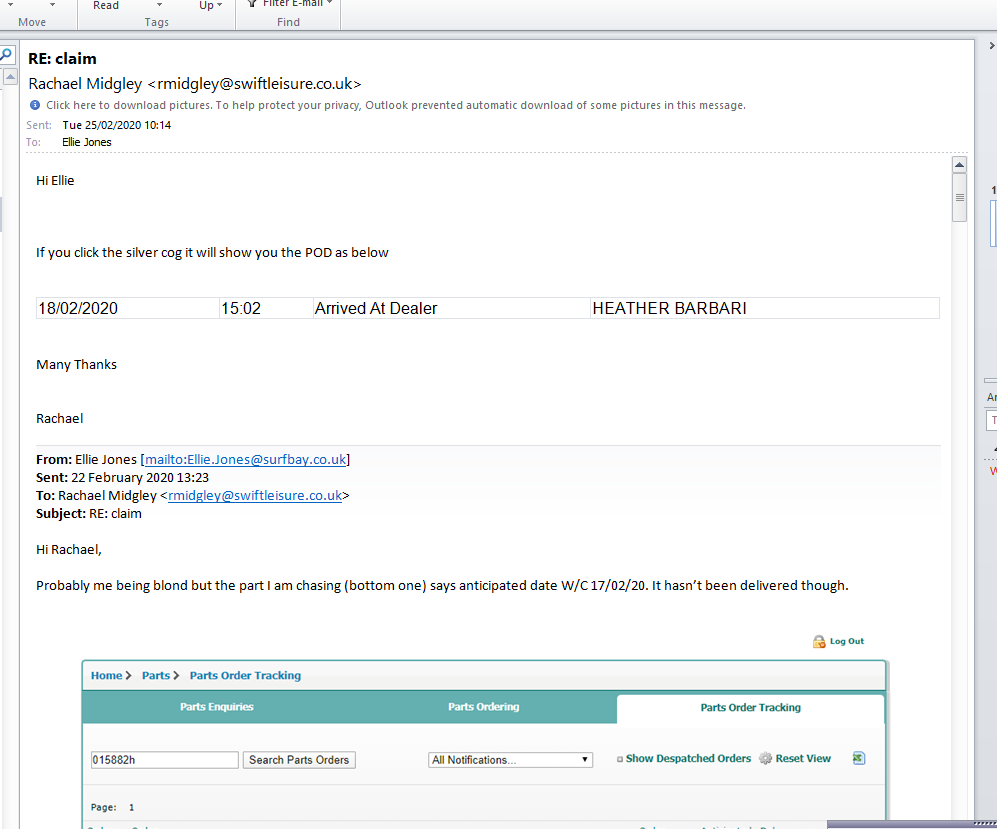This screenshot has height=829, width=997.
Task: Click the rmidgley@swiftleisure.co.uk link in the quoted header
Action: (255, 496)
